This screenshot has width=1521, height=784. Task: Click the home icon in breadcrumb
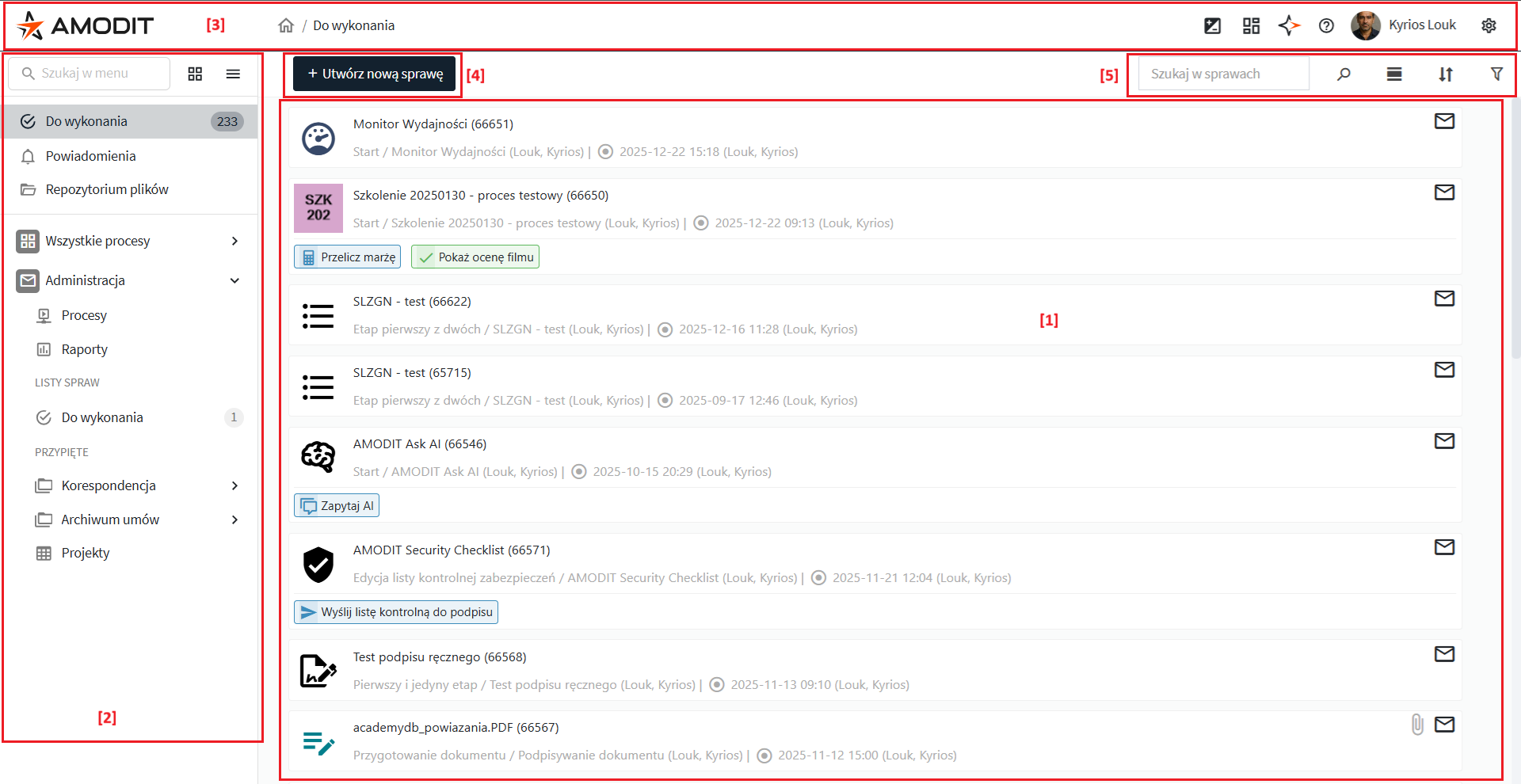point(286,25)
